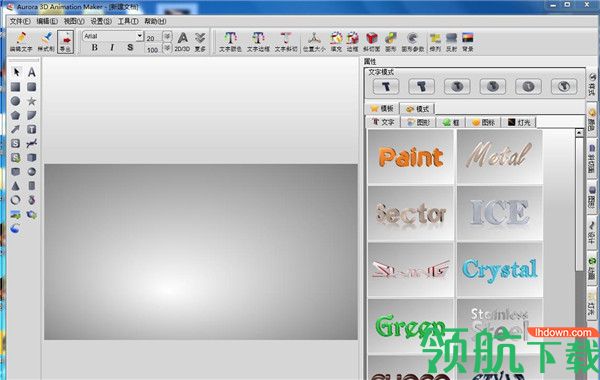Open the 背景 background toolbar icon
The height and width of the screenshot is (380, 600).
coord(468,42)
